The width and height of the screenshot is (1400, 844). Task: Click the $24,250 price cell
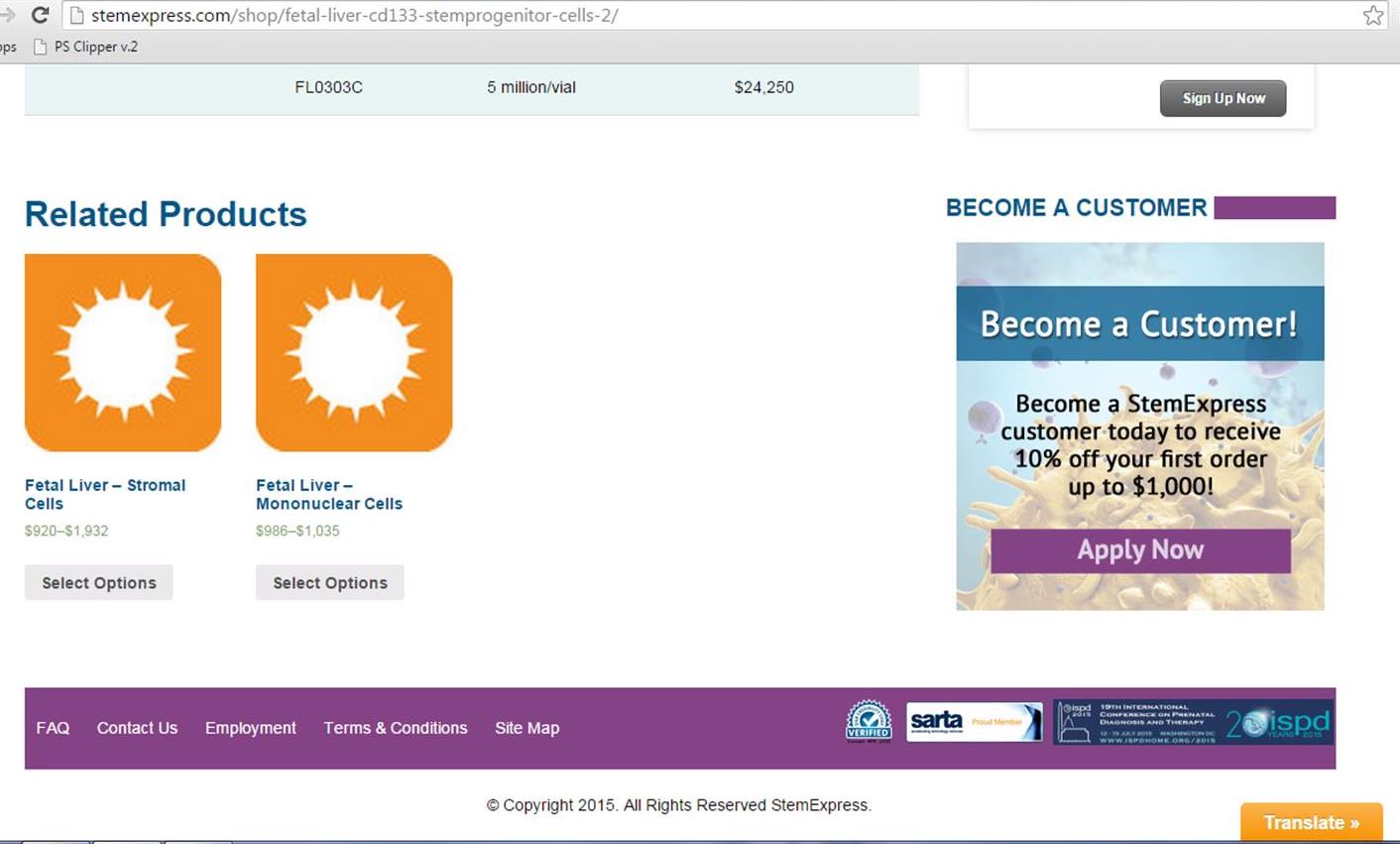763,87
